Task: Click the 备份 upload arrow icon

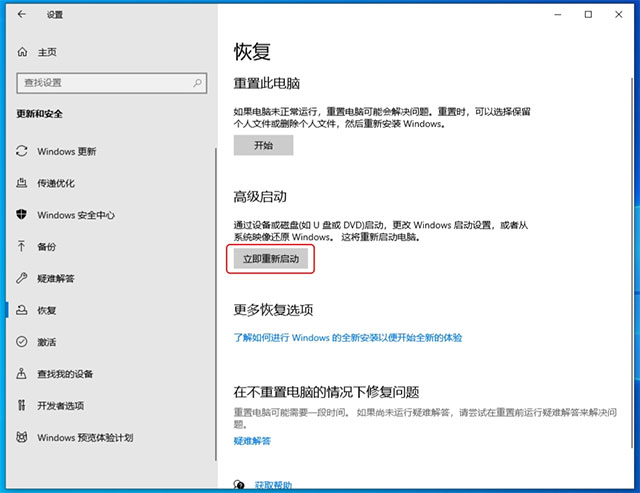Action: (x=22, y=246)
